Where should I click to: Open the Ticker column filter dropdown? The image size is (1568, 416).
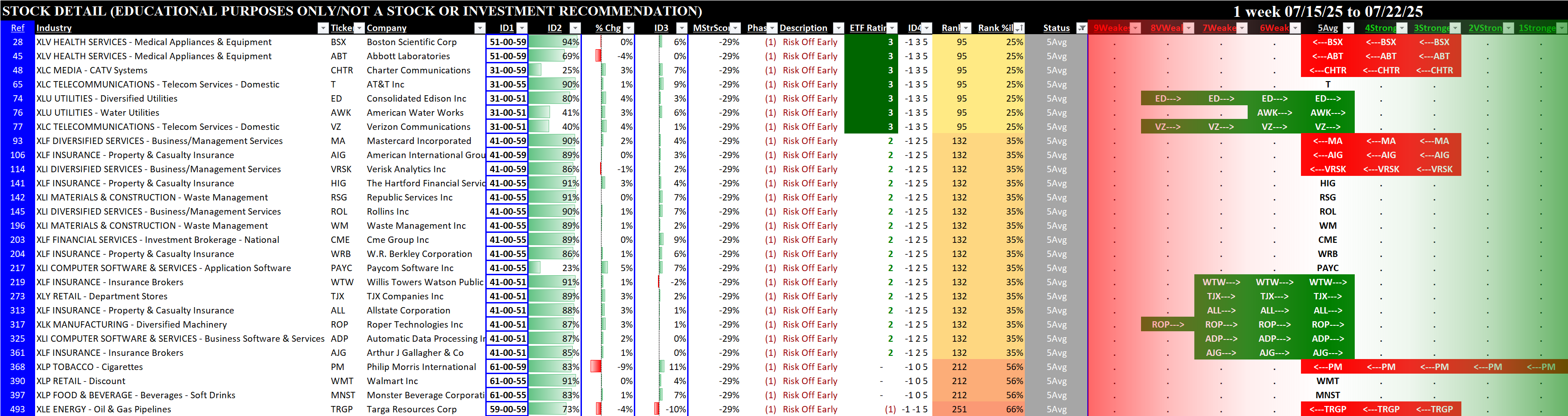click(359, 28)
